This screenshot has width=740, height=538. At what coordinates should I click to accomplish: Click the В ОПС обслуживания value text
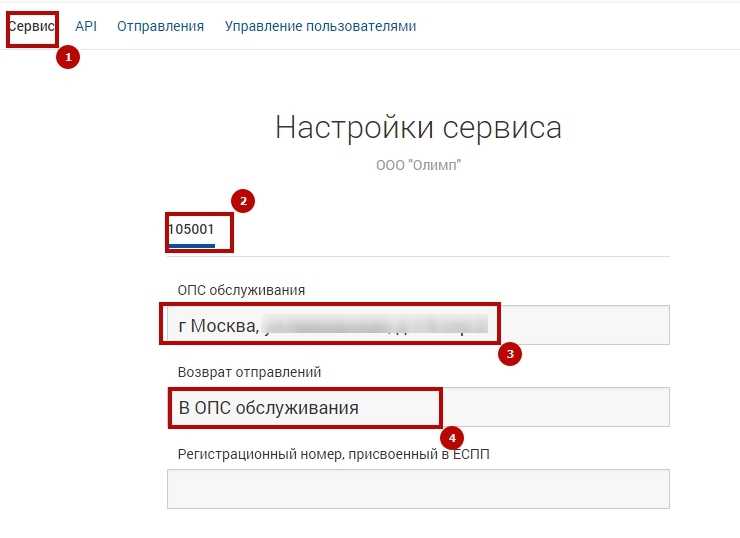[x=268, y=407]
